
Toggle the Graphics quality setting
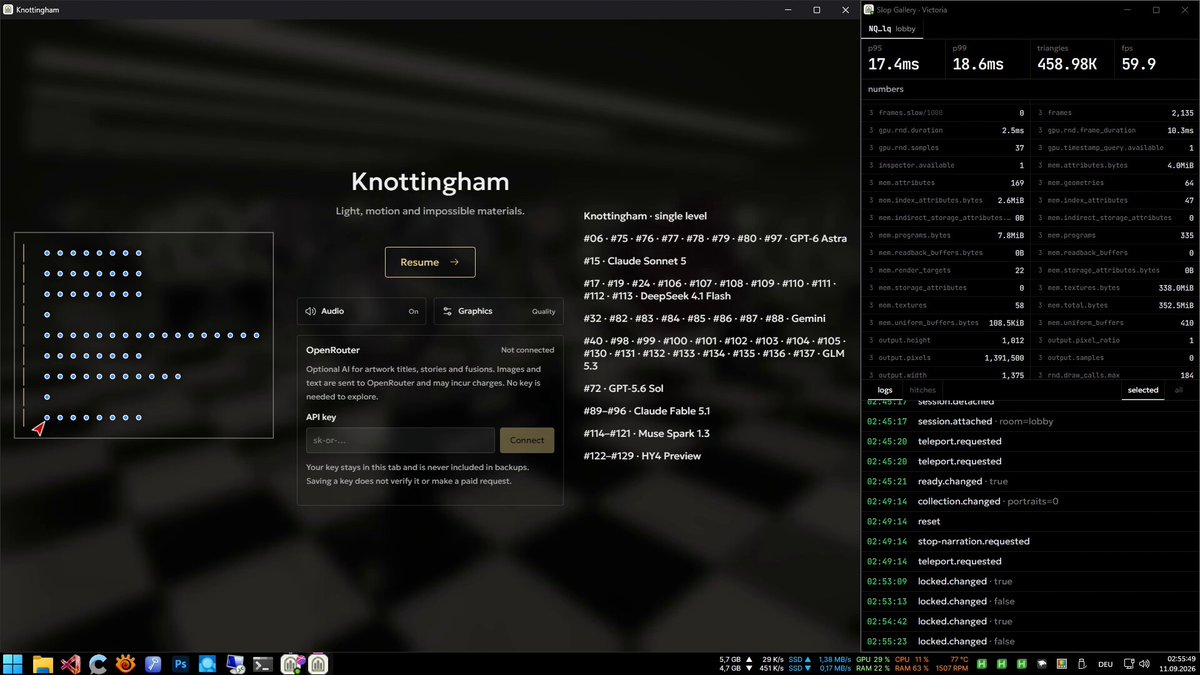pyautogui.click(x=498, y=311)
